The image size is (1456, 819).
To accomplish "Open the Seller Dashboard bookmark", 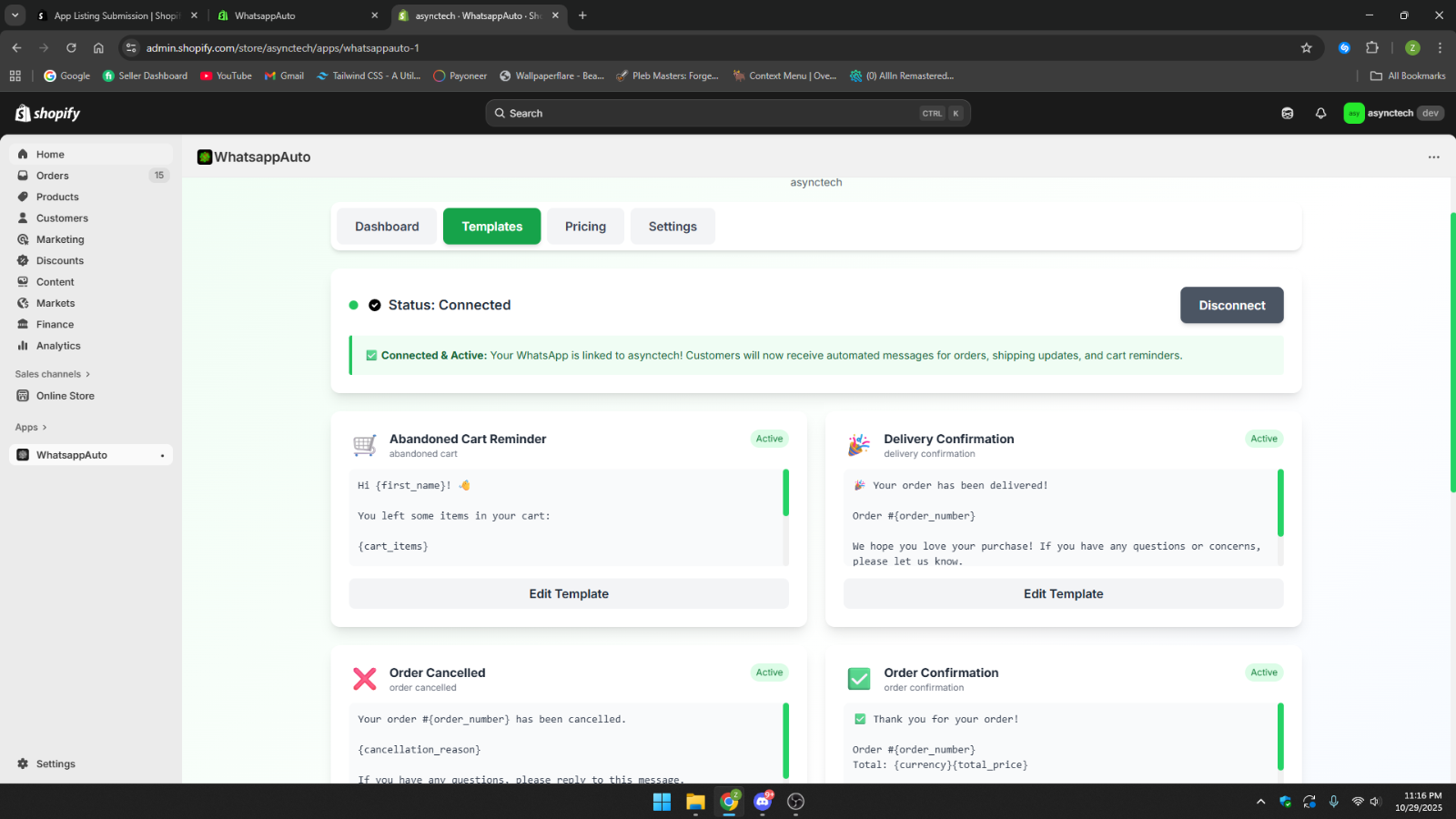I will point(145,76).
